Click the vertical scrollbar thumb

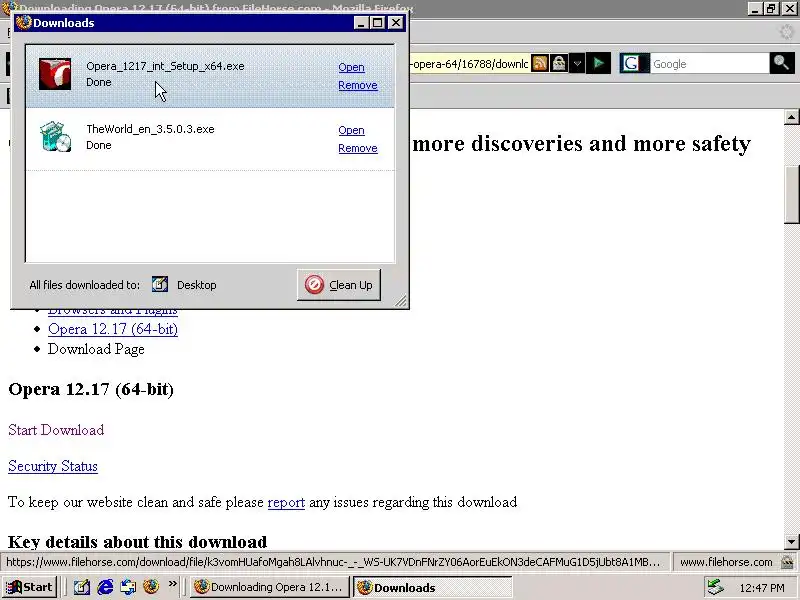[x=791, y=194]
